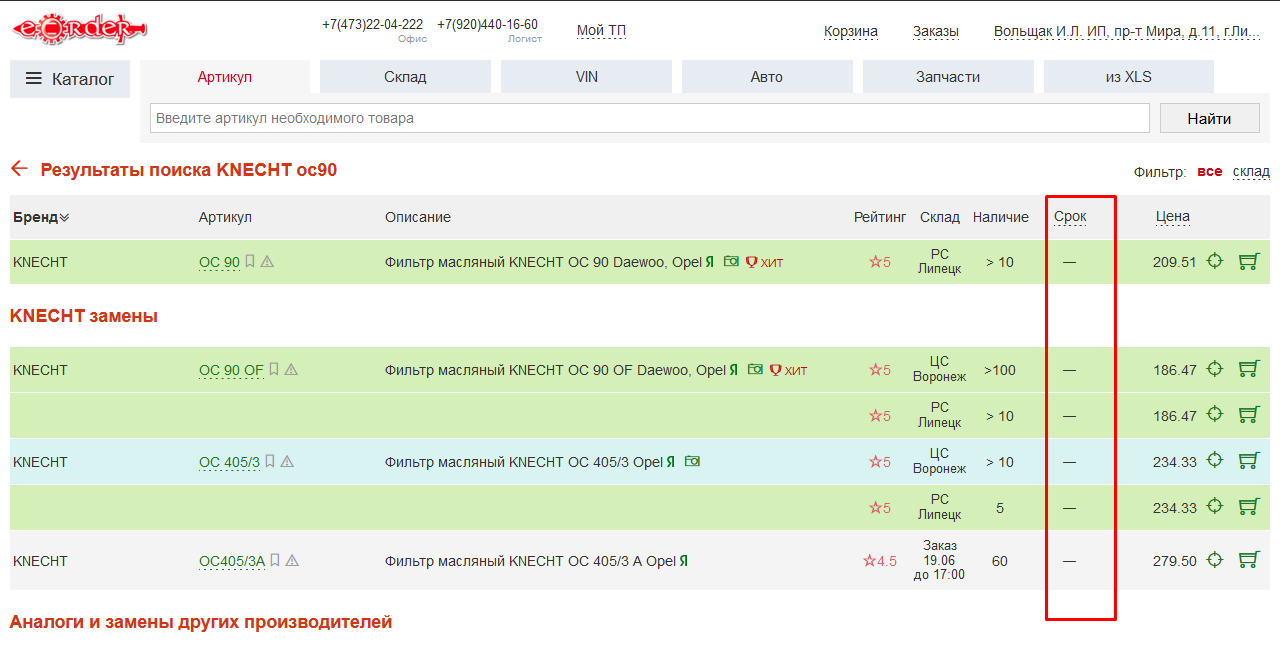Bookmark article OC405/3A

(x=275, y=561)
